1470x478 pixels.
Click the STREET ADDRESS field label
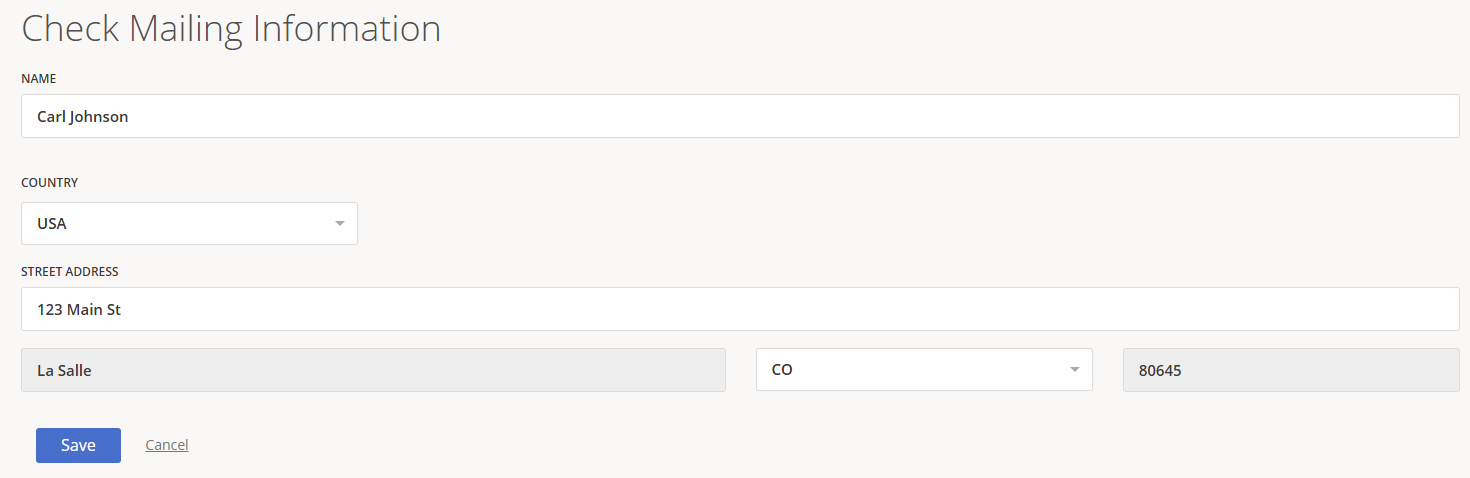coord(70,271)
